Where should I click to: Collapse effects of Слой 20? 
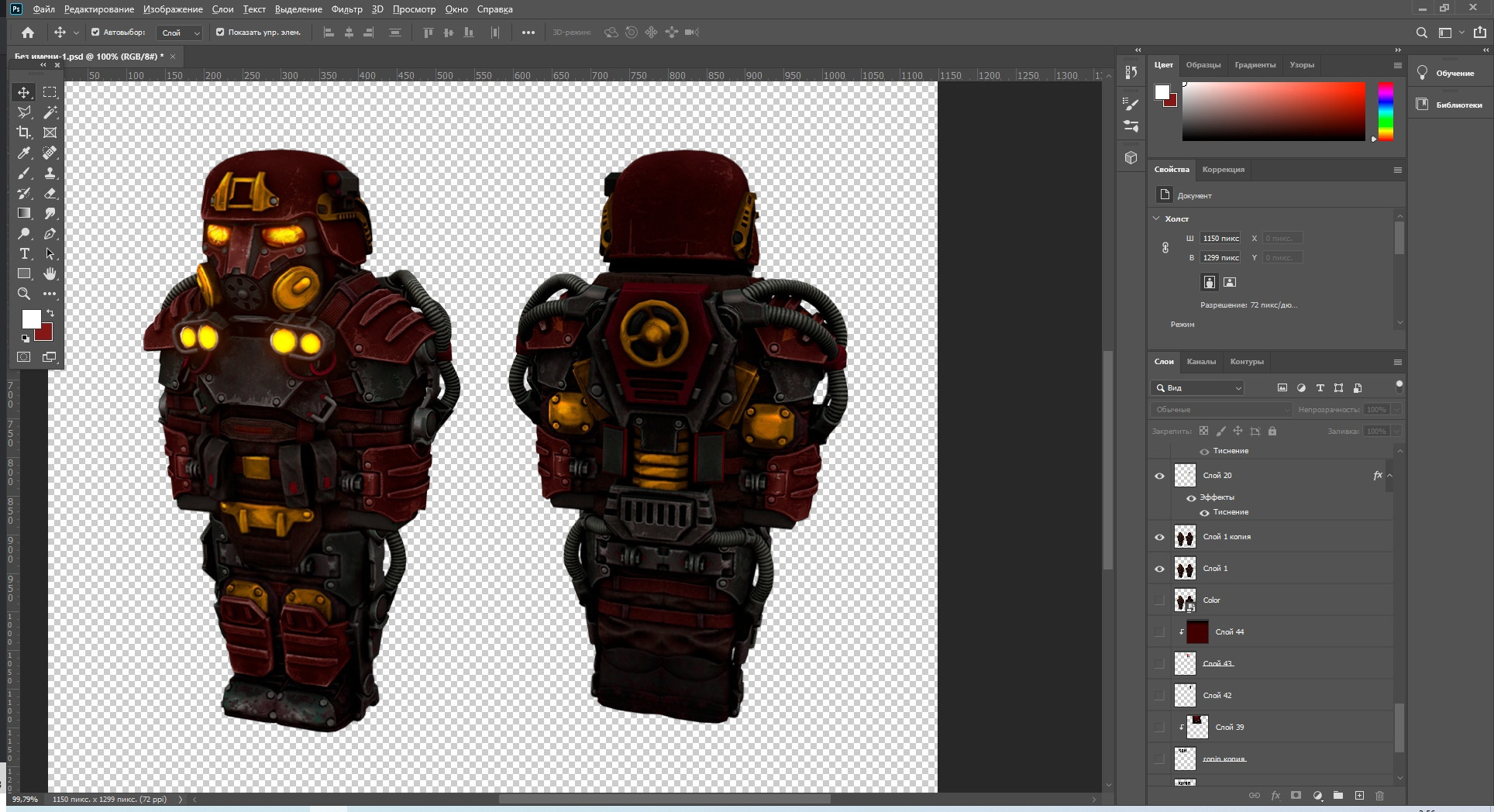click(x=1390, y=476)
